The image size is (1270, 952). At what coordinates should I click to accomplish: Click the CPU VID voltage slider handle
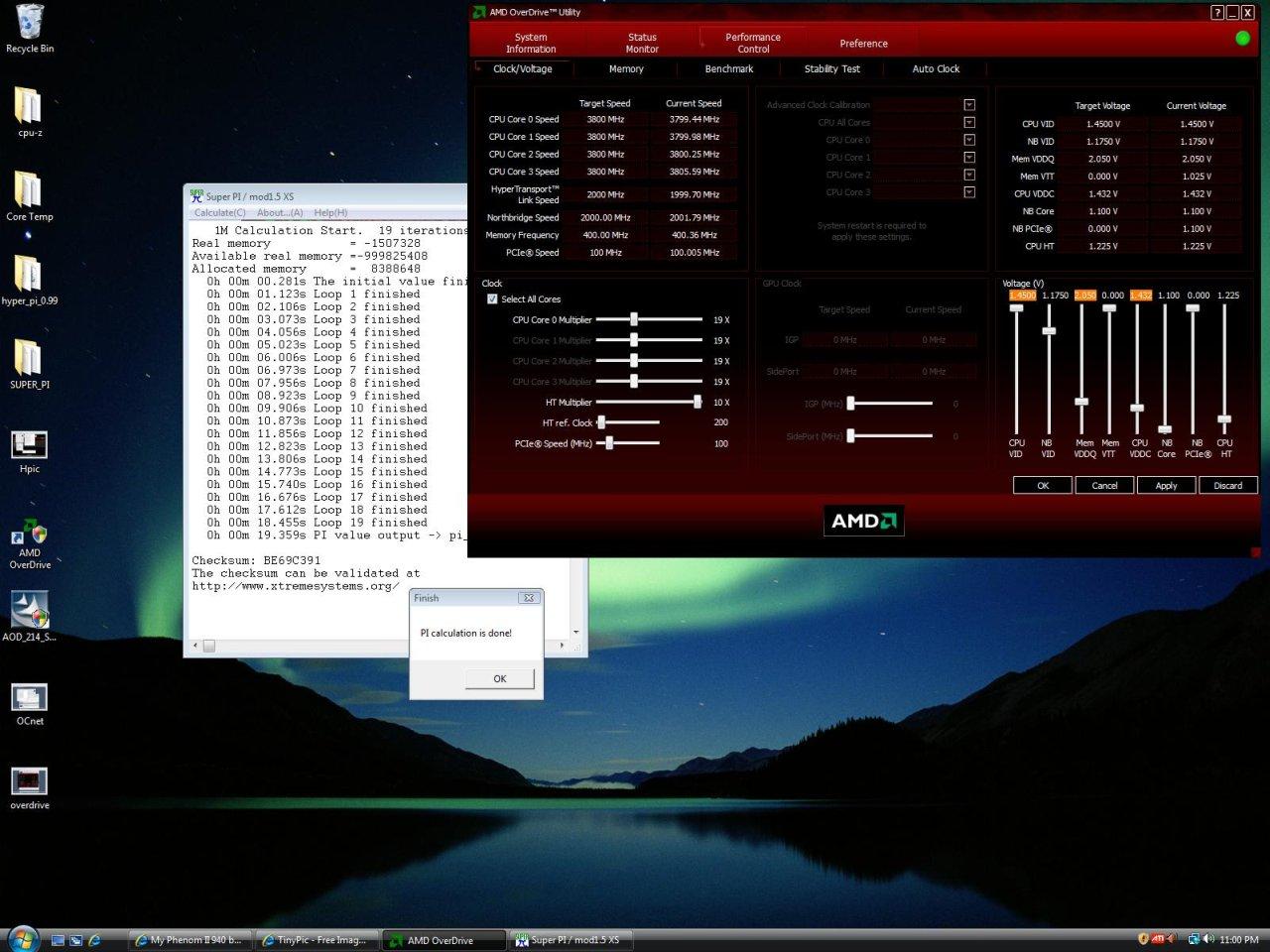click(x=1016, y=308)
